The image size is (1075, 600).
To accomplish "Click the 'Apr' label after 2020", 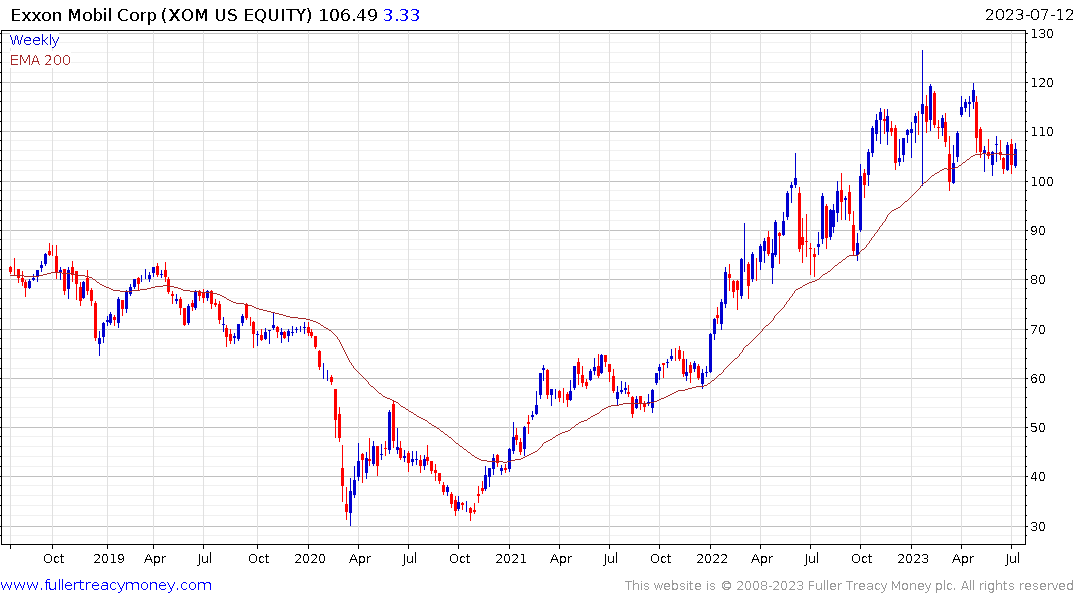I will tap(359, 559).
